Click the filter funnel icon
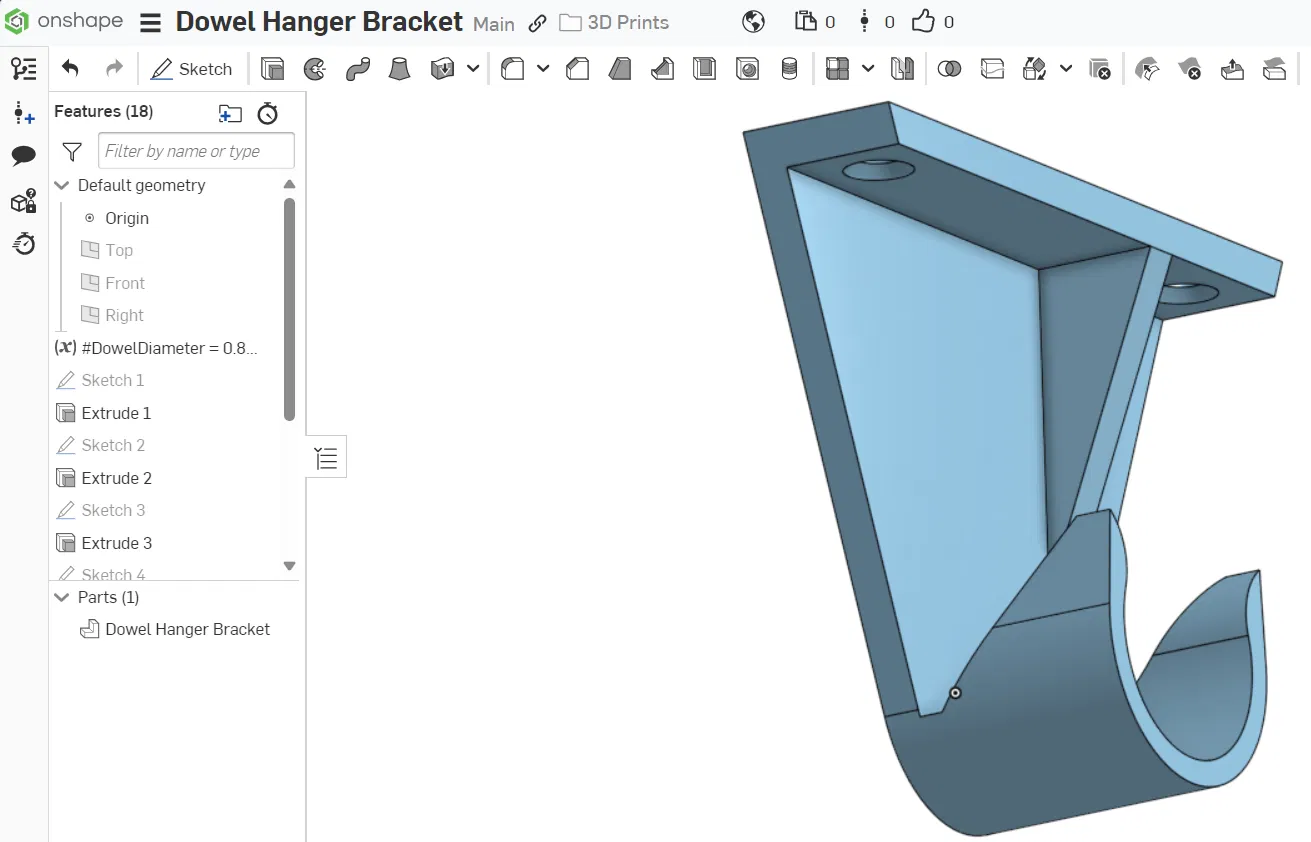 pos(72,151)
